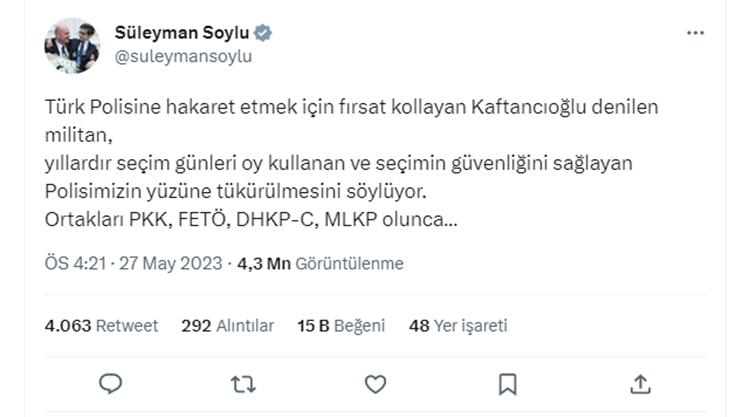Share the tweet via the share icon
The width and height of the screenshot is (750, 417).
click(641, 383)
